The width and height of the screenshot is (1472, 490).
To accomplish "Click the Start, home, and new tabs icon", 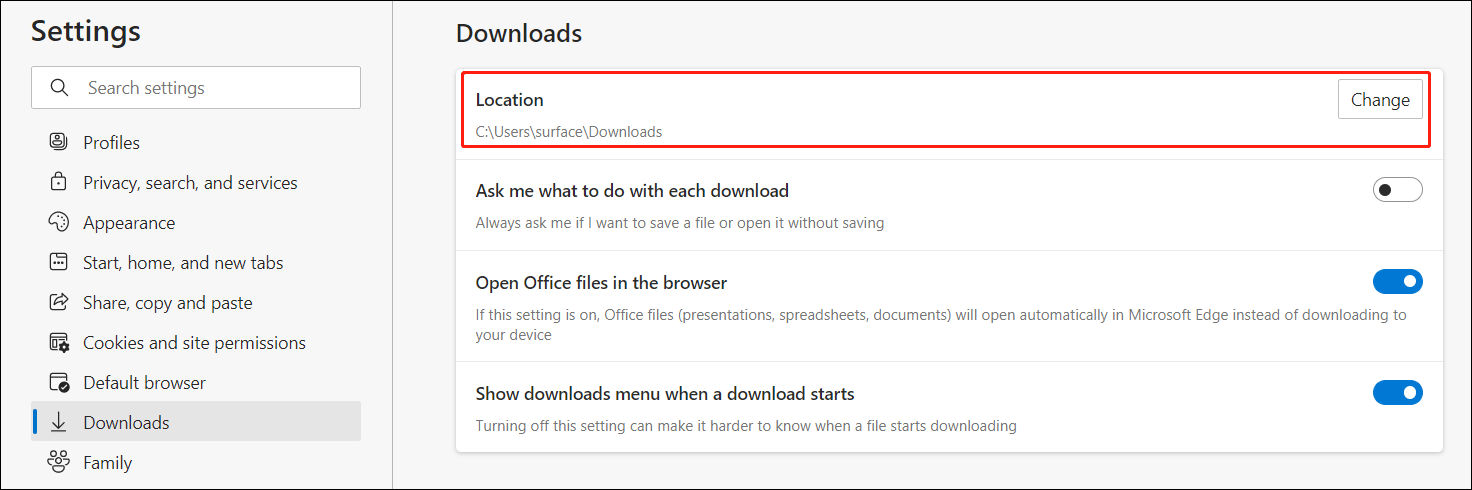I will click(58, 262).
